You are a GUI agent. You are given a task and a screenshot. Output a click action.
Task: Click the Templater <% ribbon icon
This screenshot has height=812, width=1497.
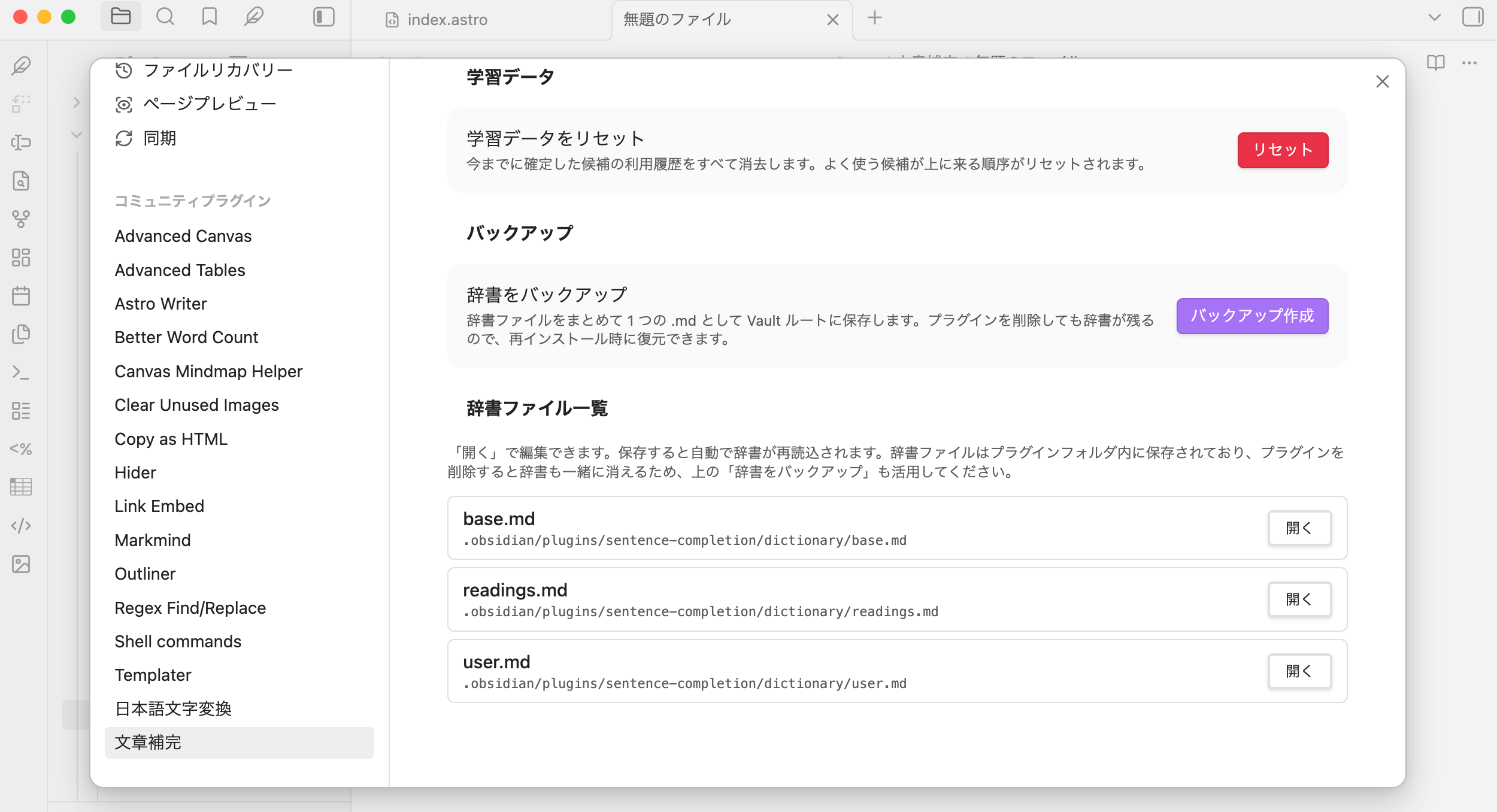click(x=21, y=449)
